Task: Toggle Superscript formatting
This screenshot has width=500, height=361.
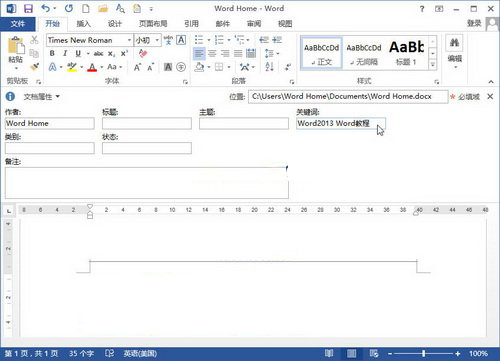Action: coord(124,53)
